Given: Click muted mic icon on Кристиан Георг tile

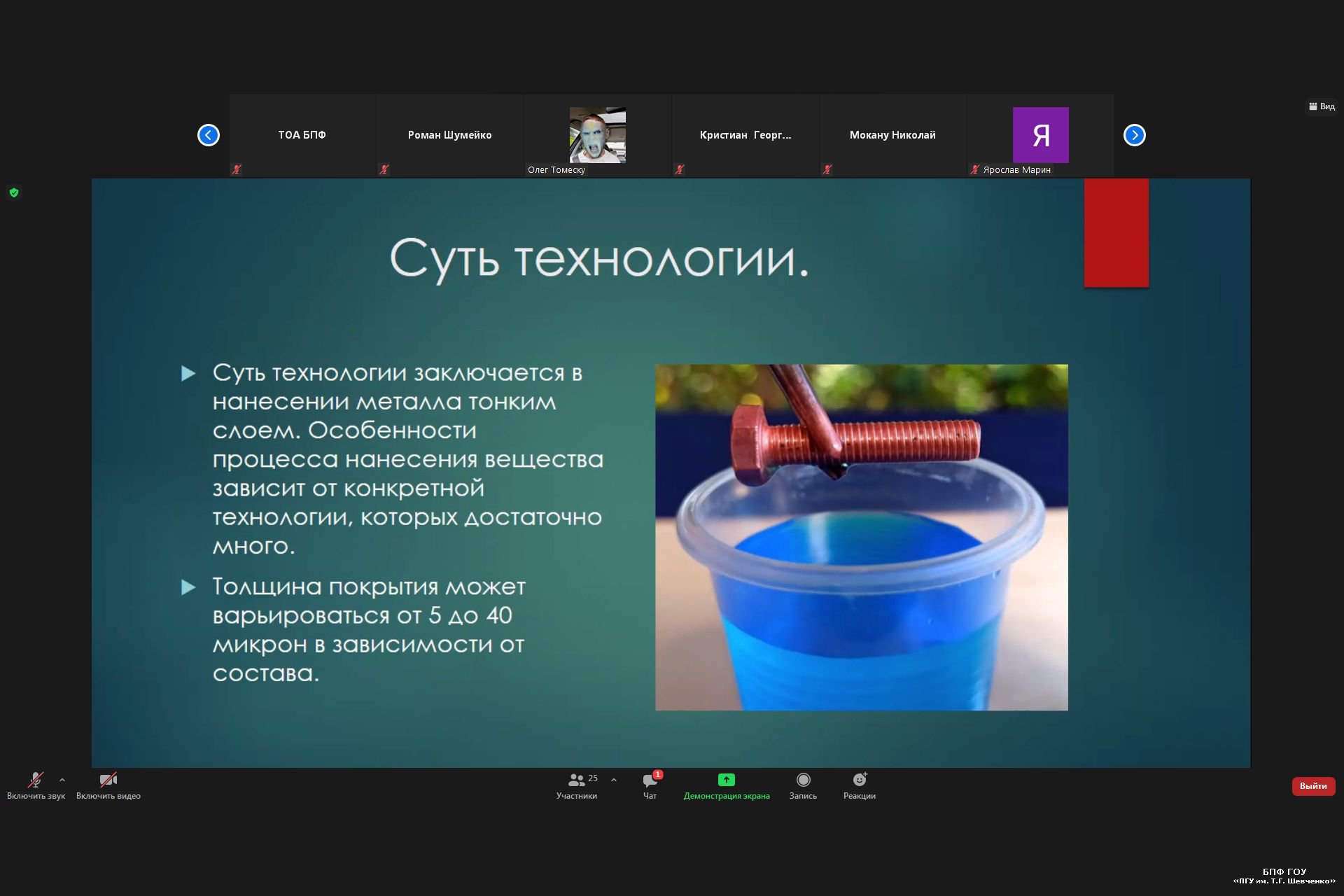Looking at the screenshot, I should (x=680, y=169).
